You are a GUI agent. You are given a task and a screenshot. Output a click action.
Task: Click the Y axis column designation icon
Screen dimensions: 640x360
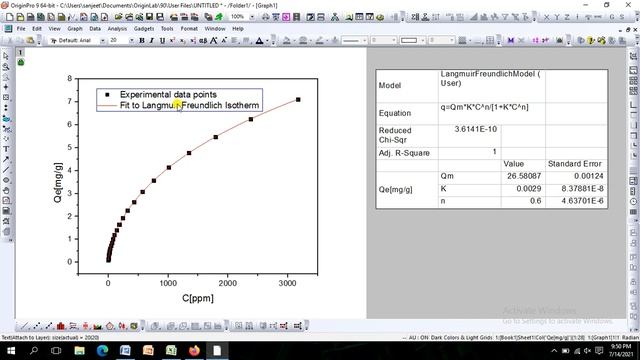click(557, 17)
